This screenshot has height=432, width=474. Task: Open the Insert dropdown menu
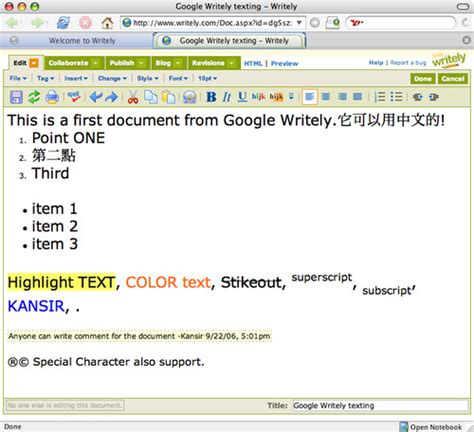point(76,78)
